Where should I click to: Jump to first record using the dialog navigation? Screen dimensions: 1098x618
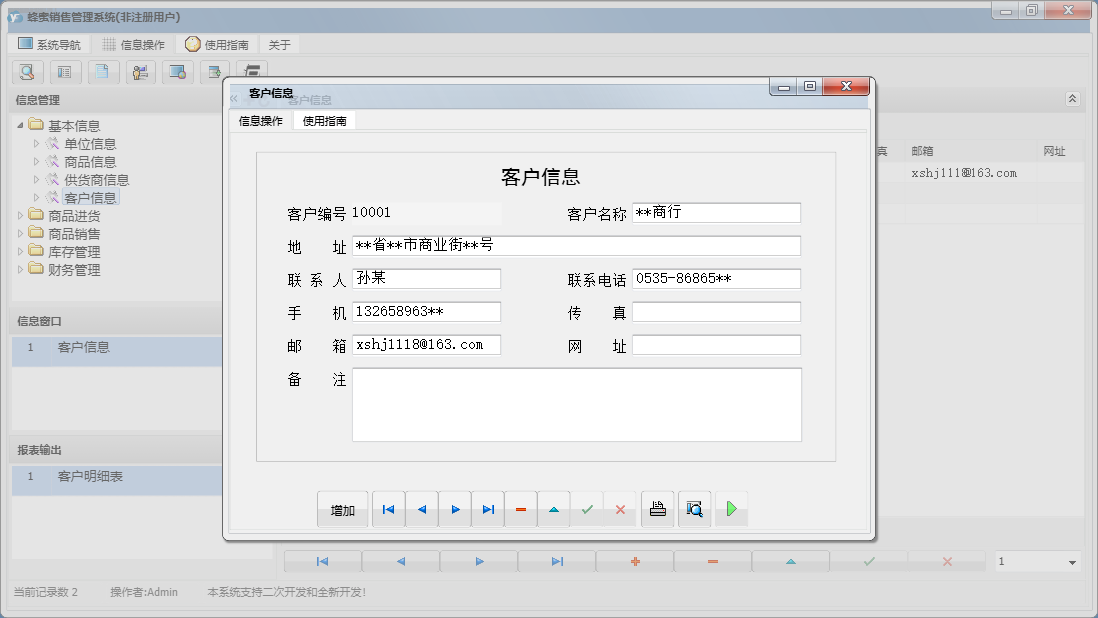tap(388, 509)
